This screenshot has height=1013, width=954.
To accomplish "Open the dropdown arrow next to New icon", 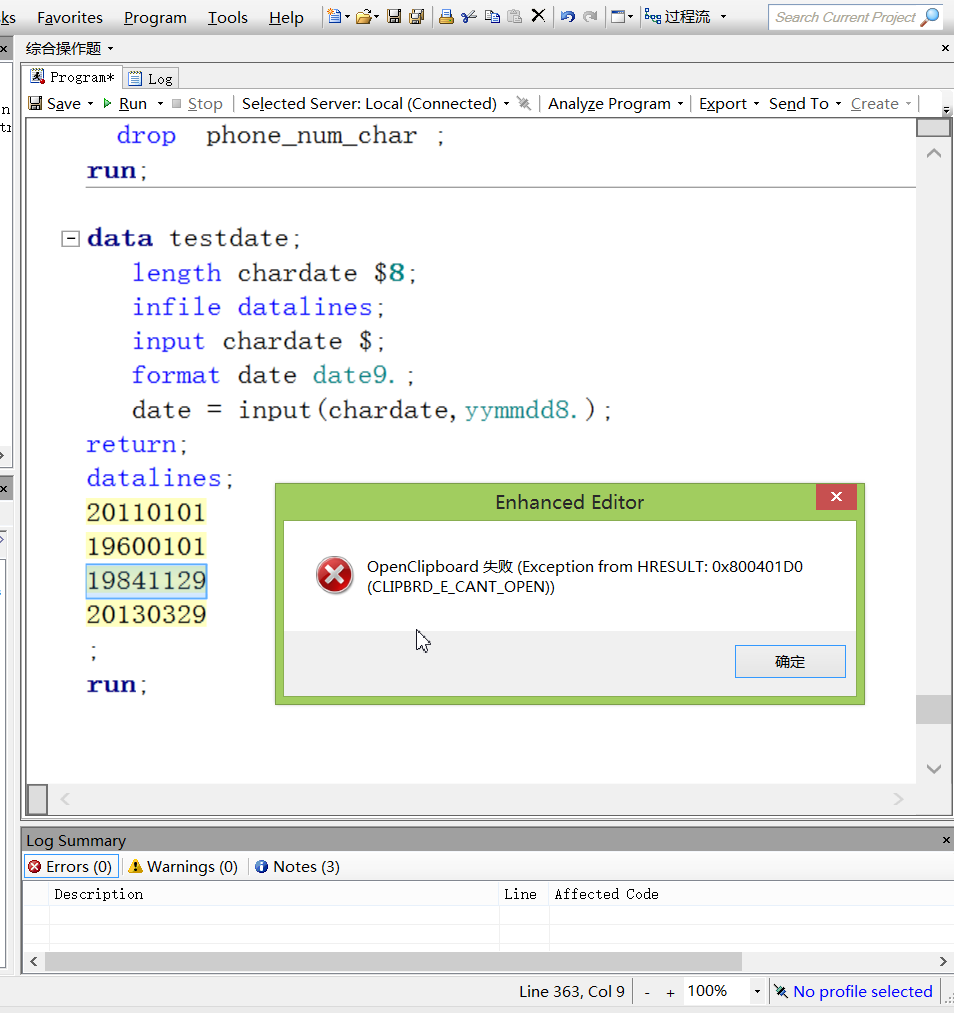I will [347, 17].
